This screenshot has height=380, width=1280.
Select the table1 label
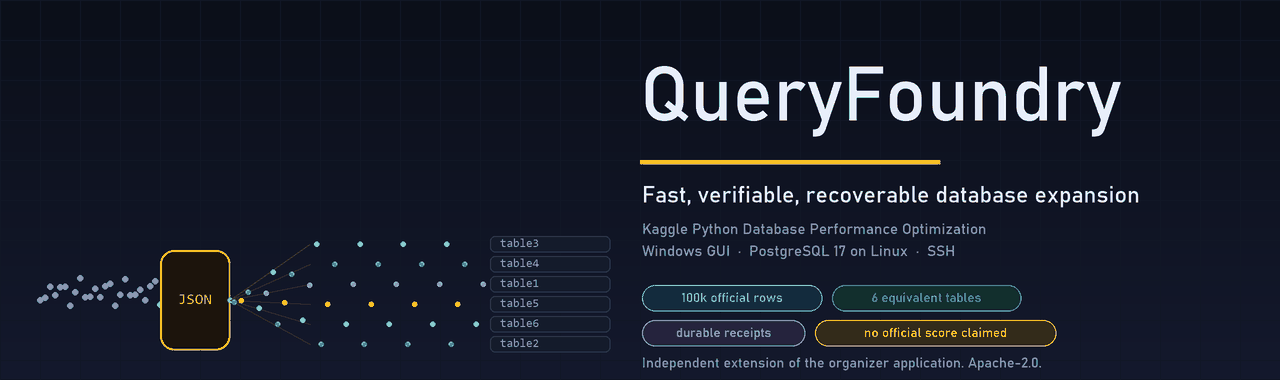click(x=550, y=284)
